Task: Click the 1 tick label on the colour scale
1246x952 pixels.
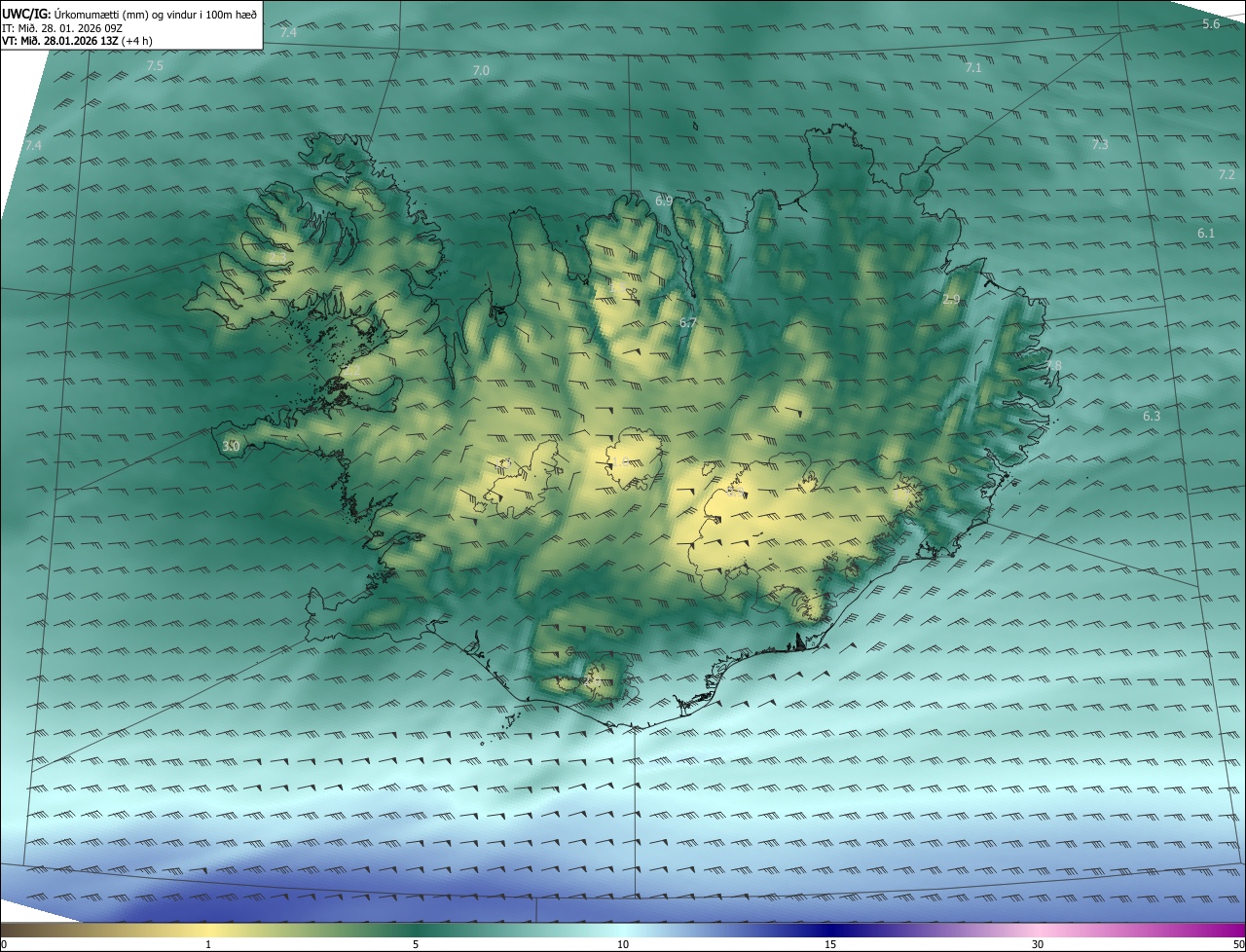Action: [x=208, y=944]
